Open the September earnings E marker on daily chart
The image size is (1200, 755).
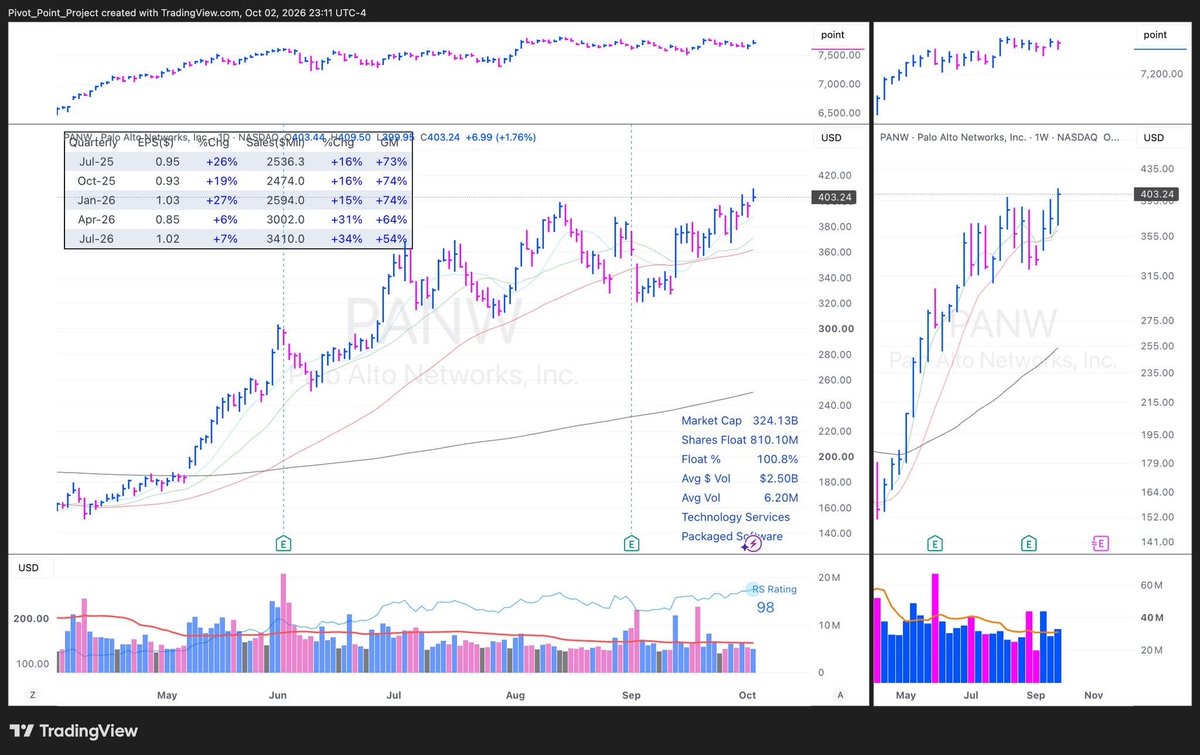pyautogui.click(x=631, y=543)
